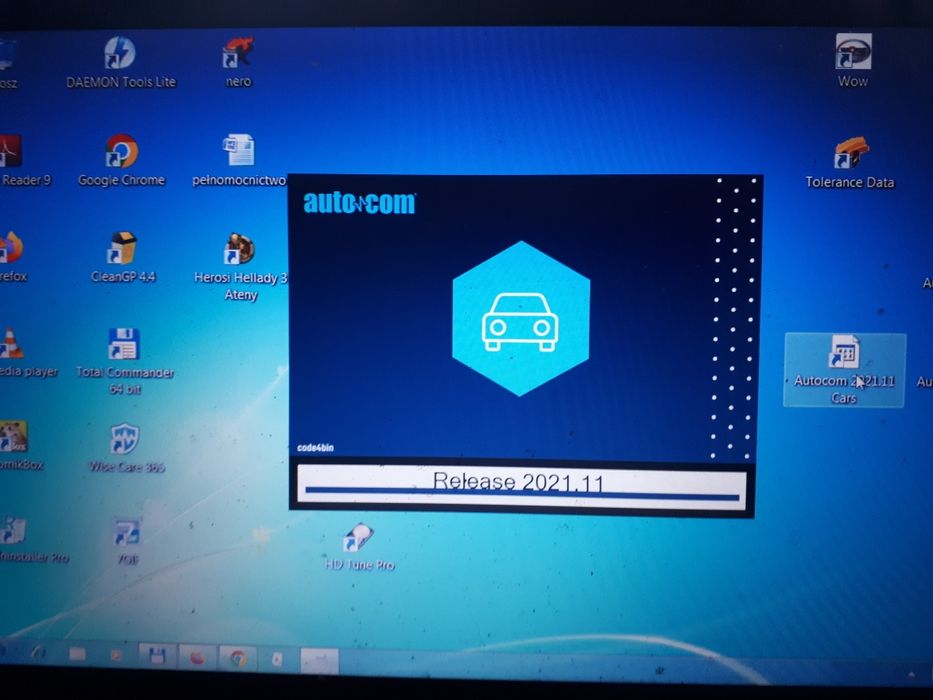
Task: Click Total Commander floppy icon in taskbar
Action: [x=157, y=657]
